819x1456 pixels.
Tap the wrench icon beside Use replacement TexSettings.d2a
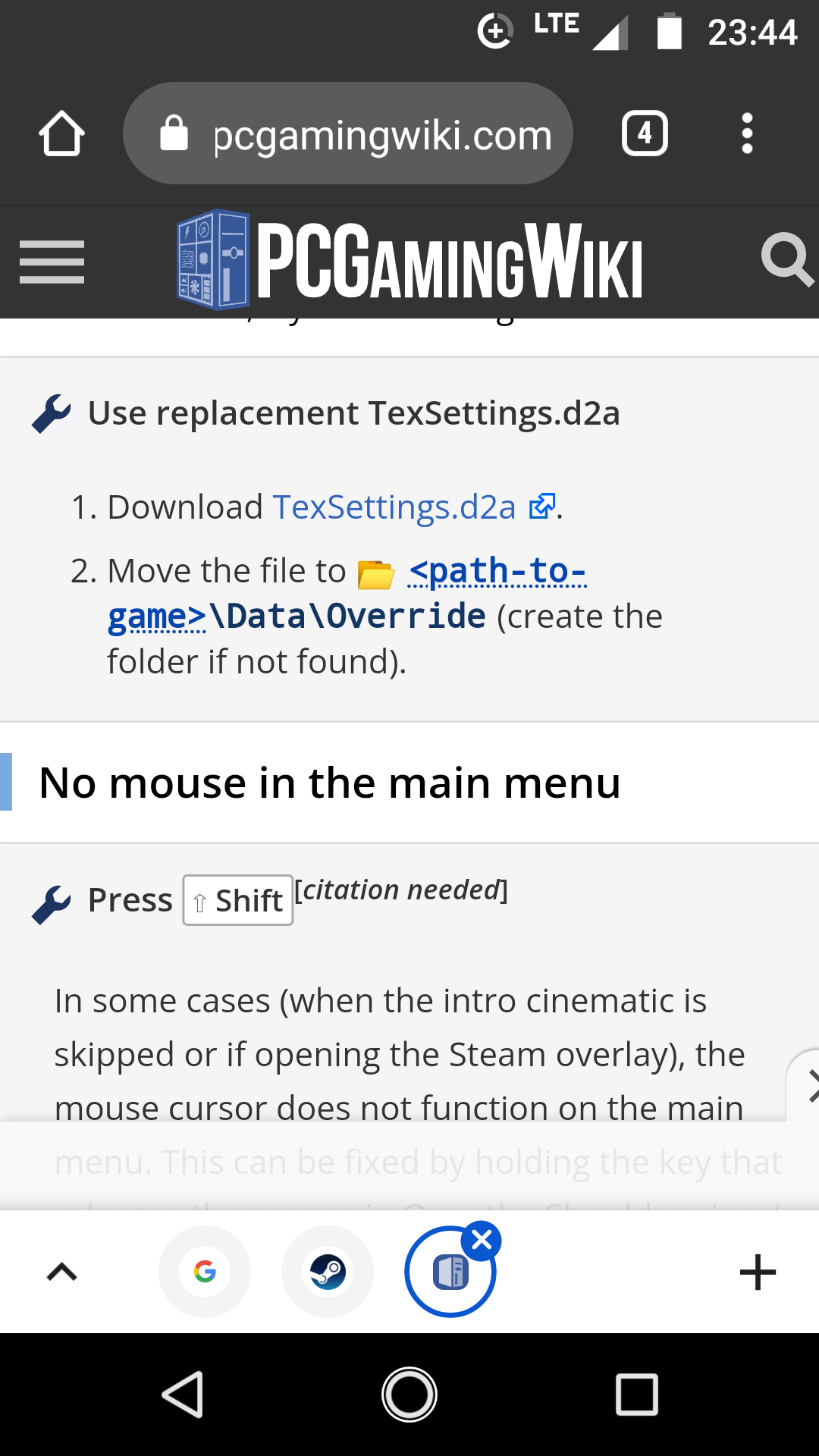[52, 414]
